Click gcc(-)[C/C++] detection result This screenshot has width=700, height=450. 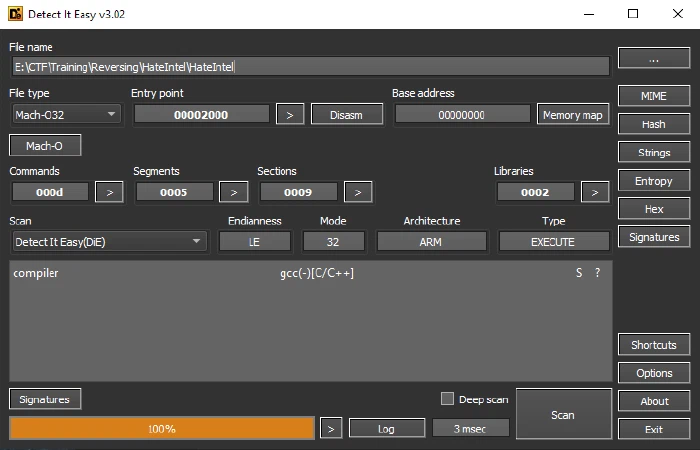[317, 273]
